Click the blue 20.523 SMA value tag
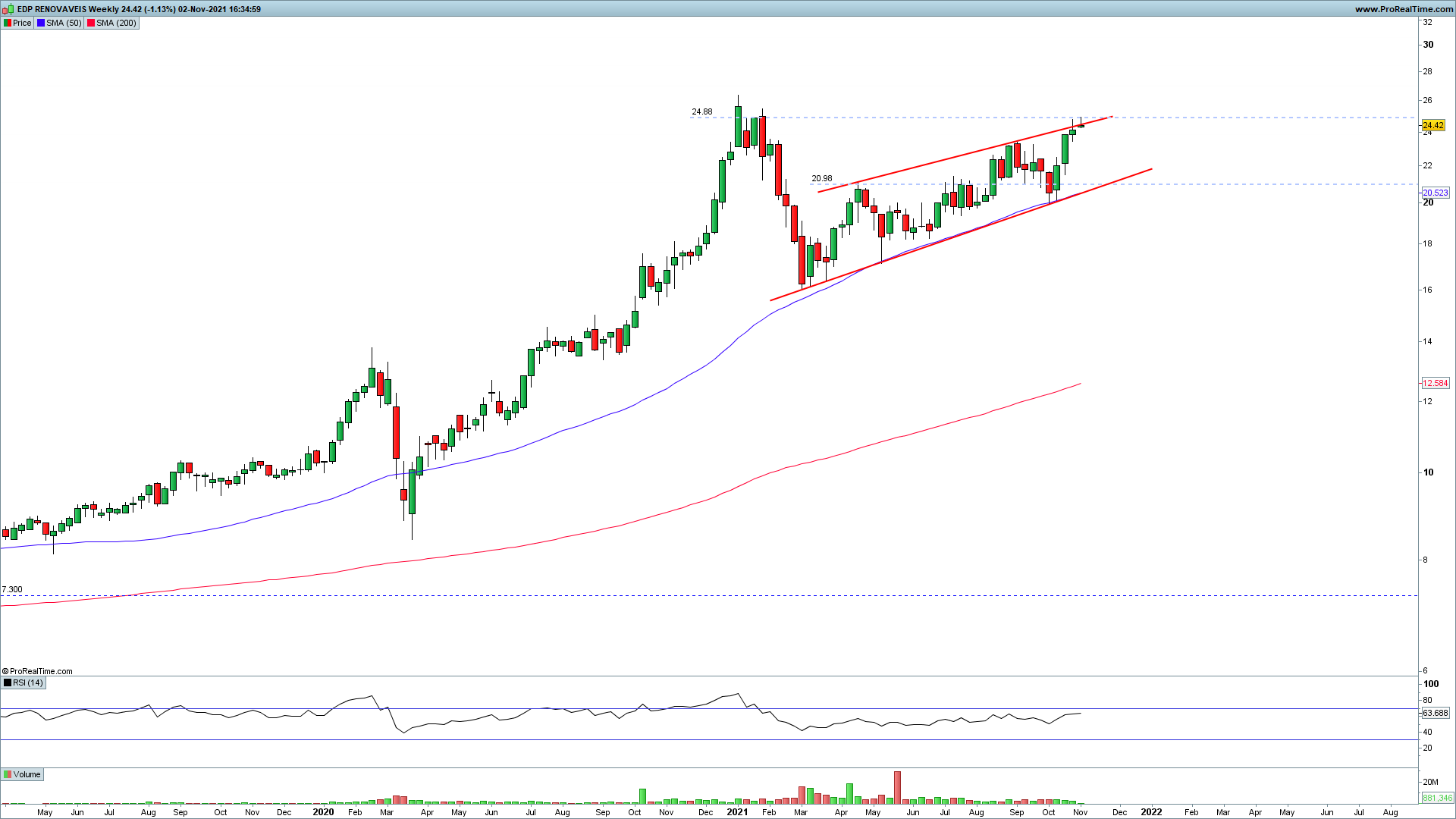Viewport: 1456px width, 819px height. pos(1435,193)
